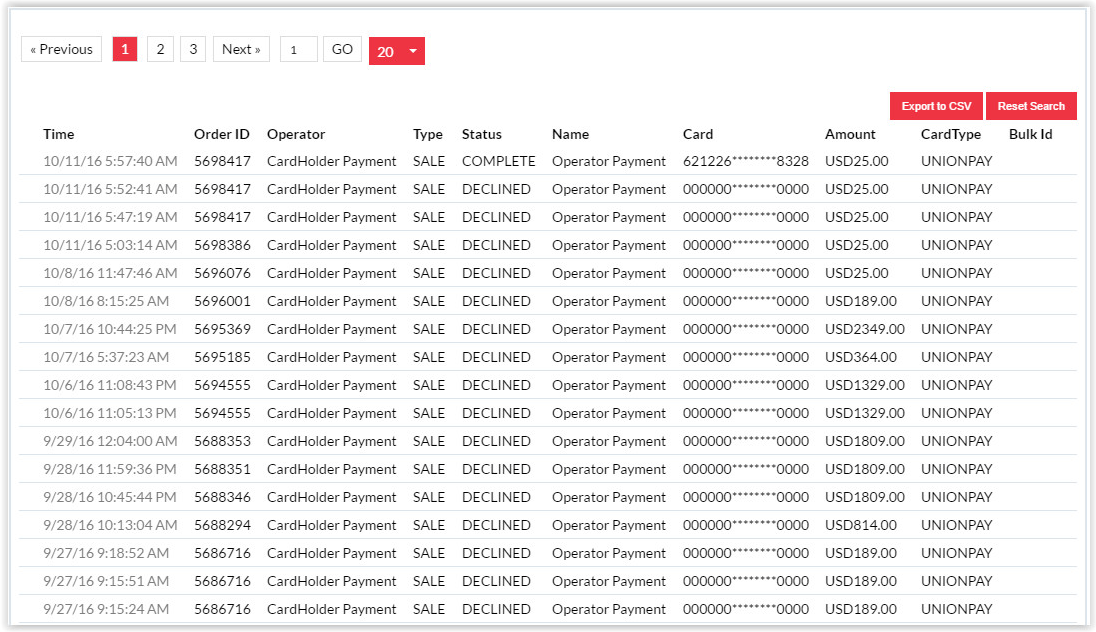Sort by the Order ID column header
This screenshot has width=1096, height=632.
(222, 134)
